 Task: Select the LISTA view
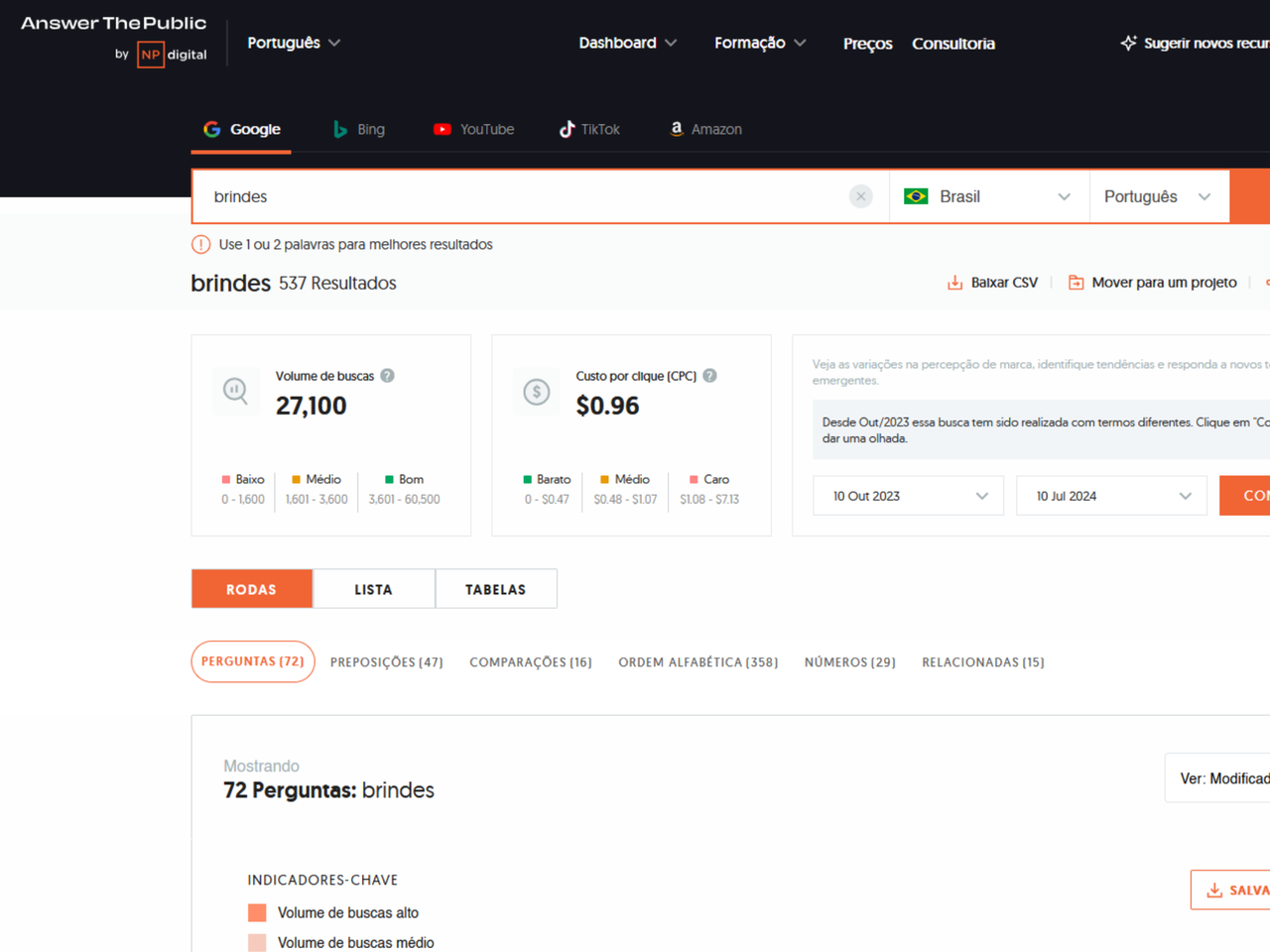374,589
